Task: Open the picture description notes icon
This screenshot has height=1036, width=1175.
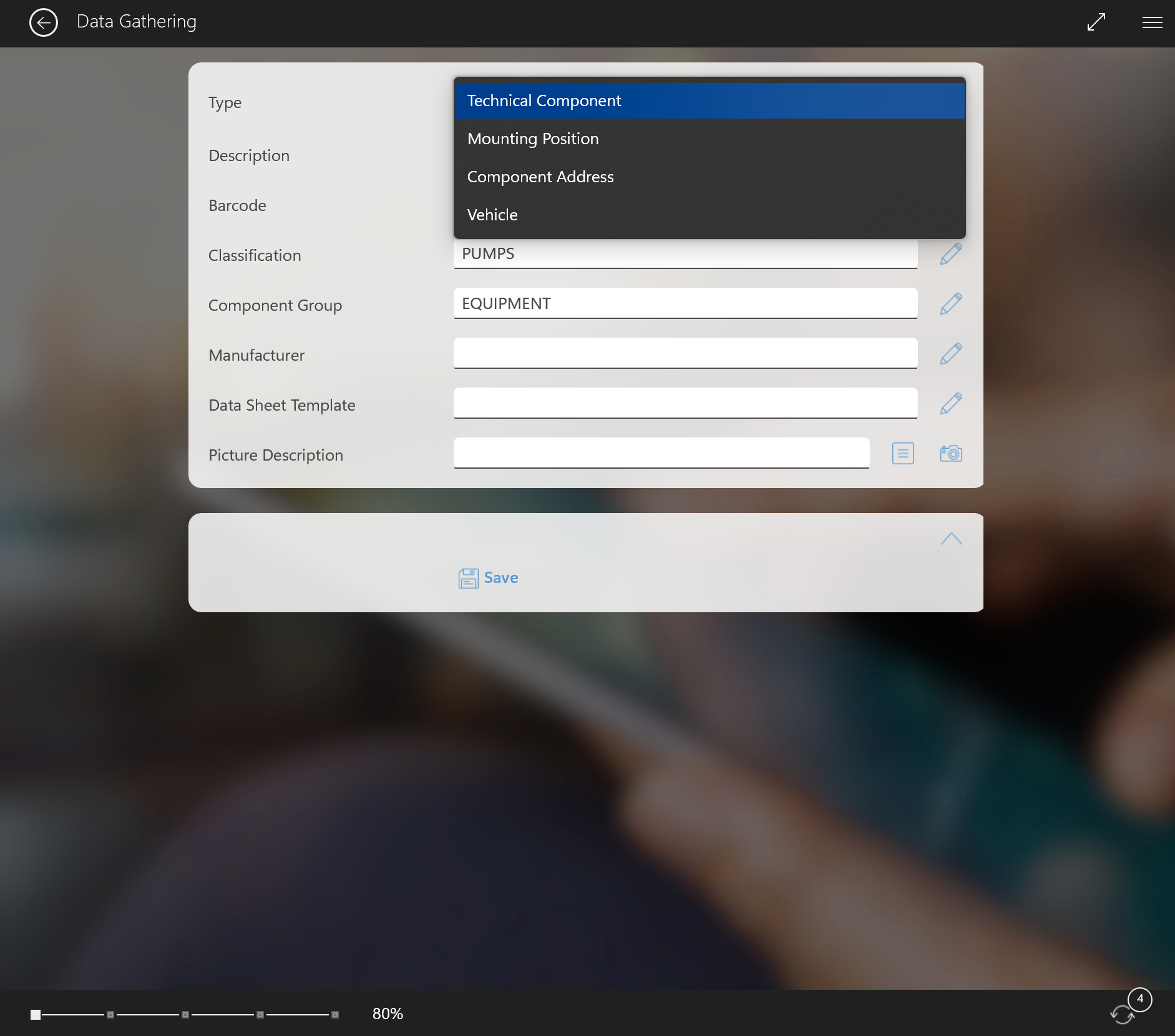Action: [903, 454]
